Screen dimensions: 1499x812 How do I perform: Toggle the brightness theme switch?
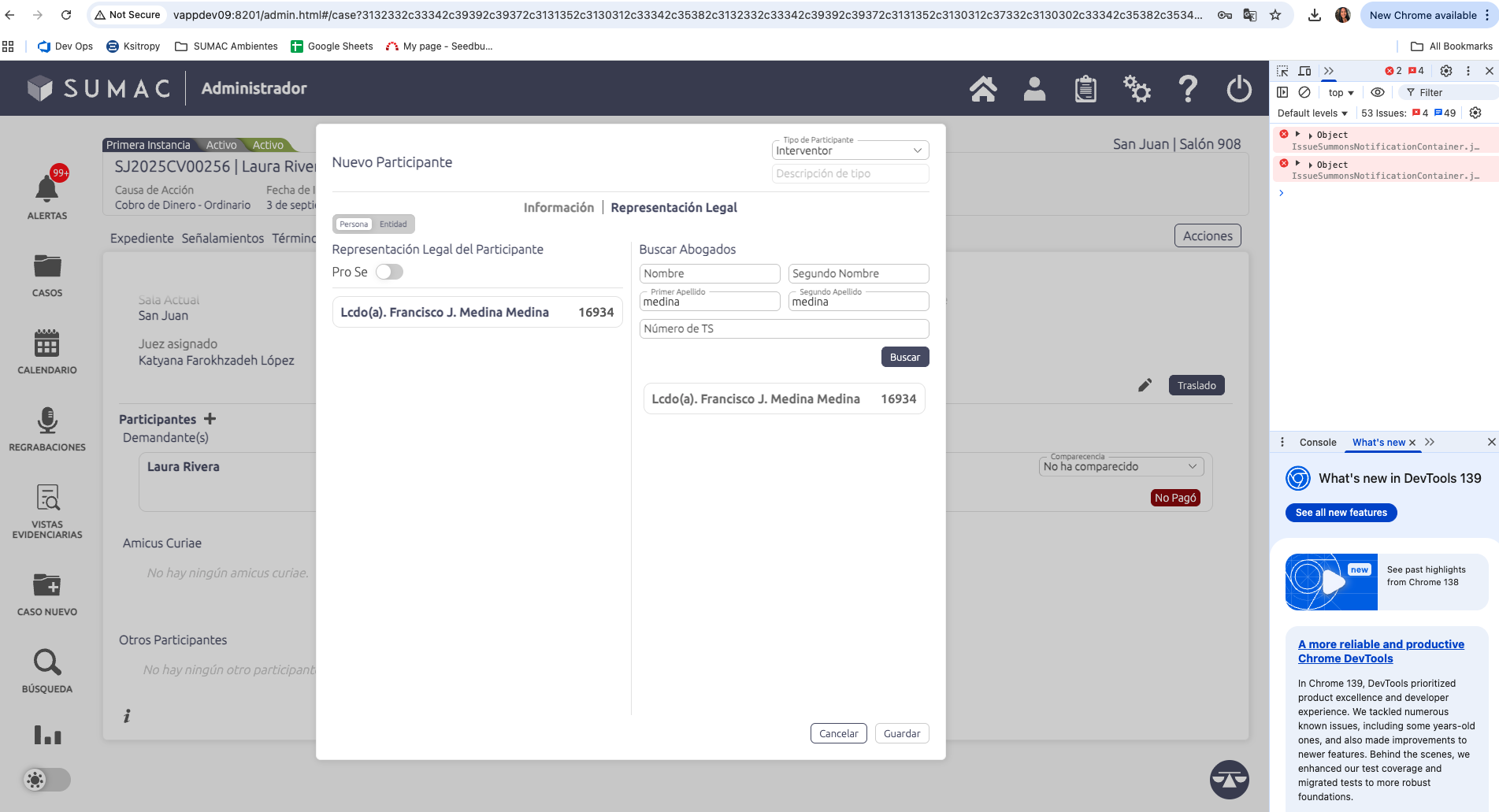point(46,780)
